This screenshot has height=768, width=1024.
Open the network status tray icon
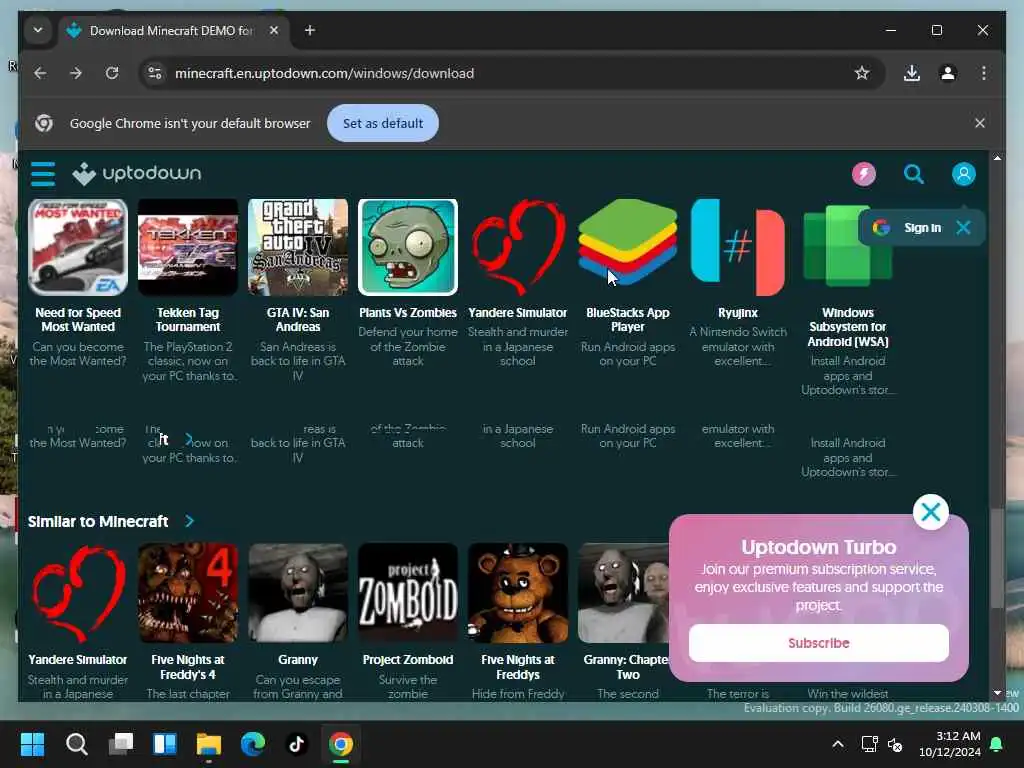tap(869, 744)
